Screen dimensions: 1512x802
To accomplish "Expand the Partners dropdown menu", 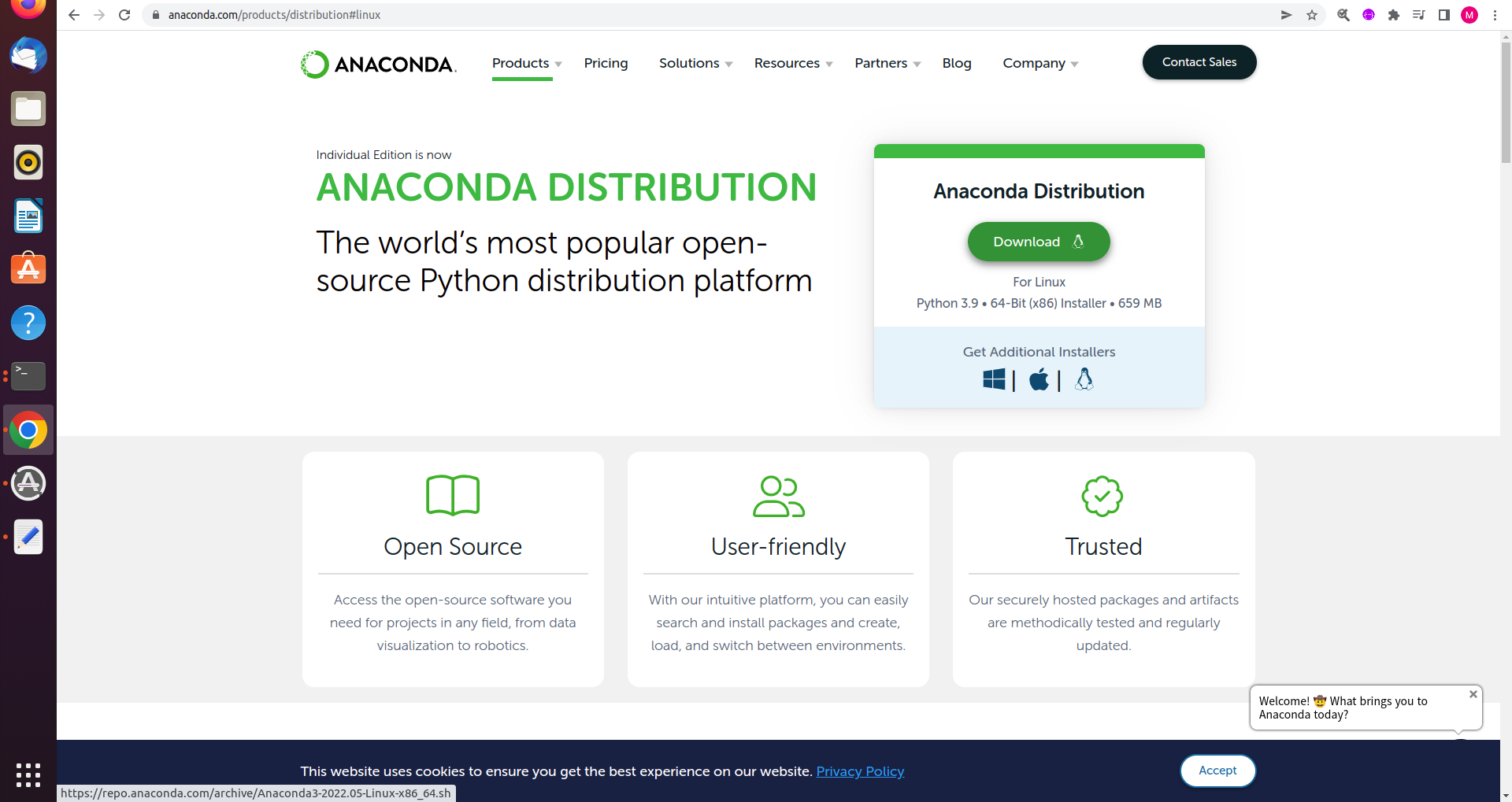I will click(888, 63).
